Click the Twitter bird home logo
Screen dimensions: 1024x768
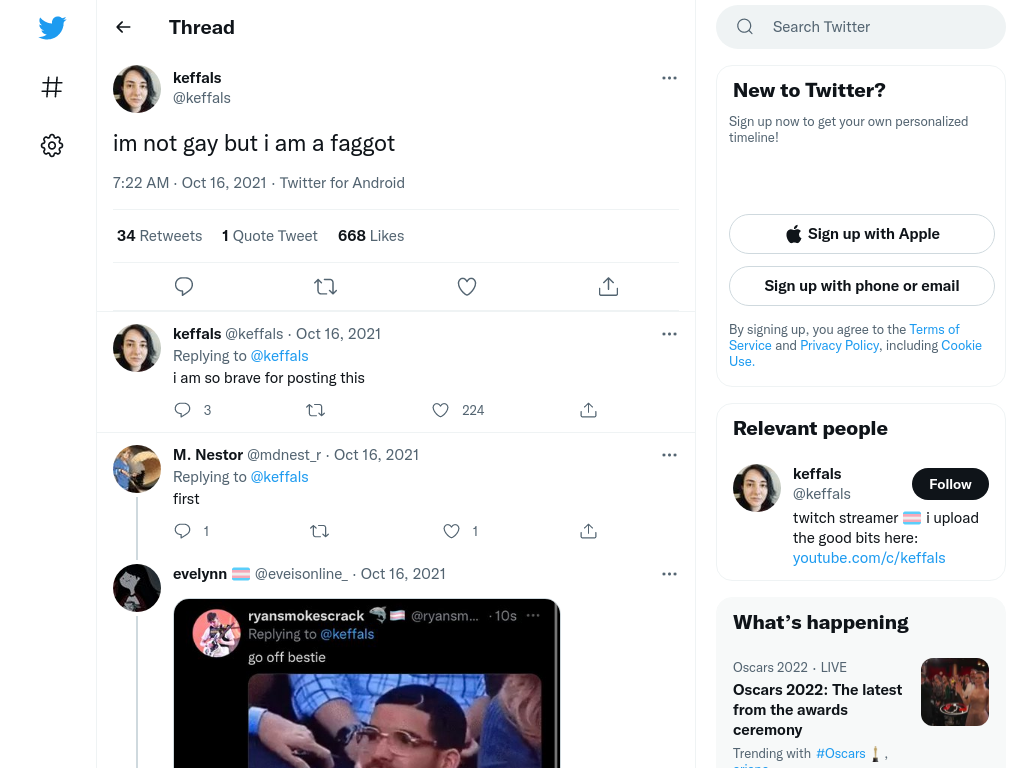coord(52,28)
